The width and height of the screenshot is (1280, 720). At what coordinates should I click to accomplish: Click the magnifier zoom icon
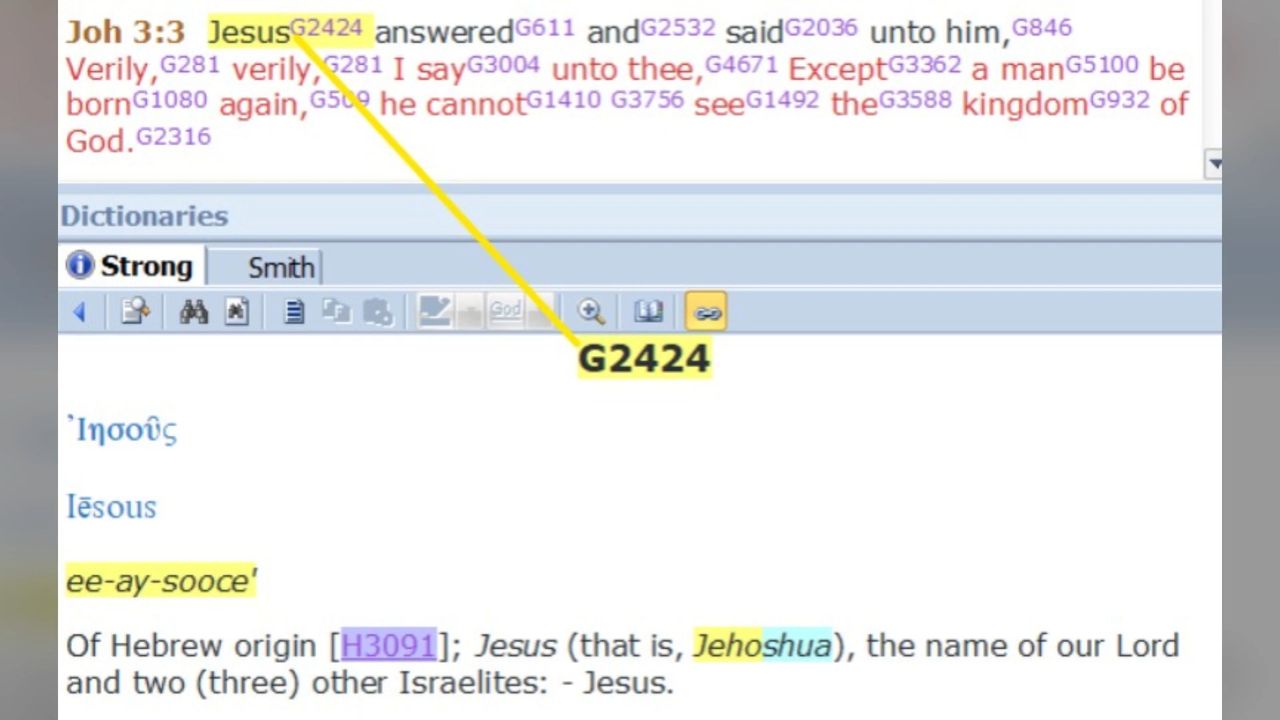point(591,312)
